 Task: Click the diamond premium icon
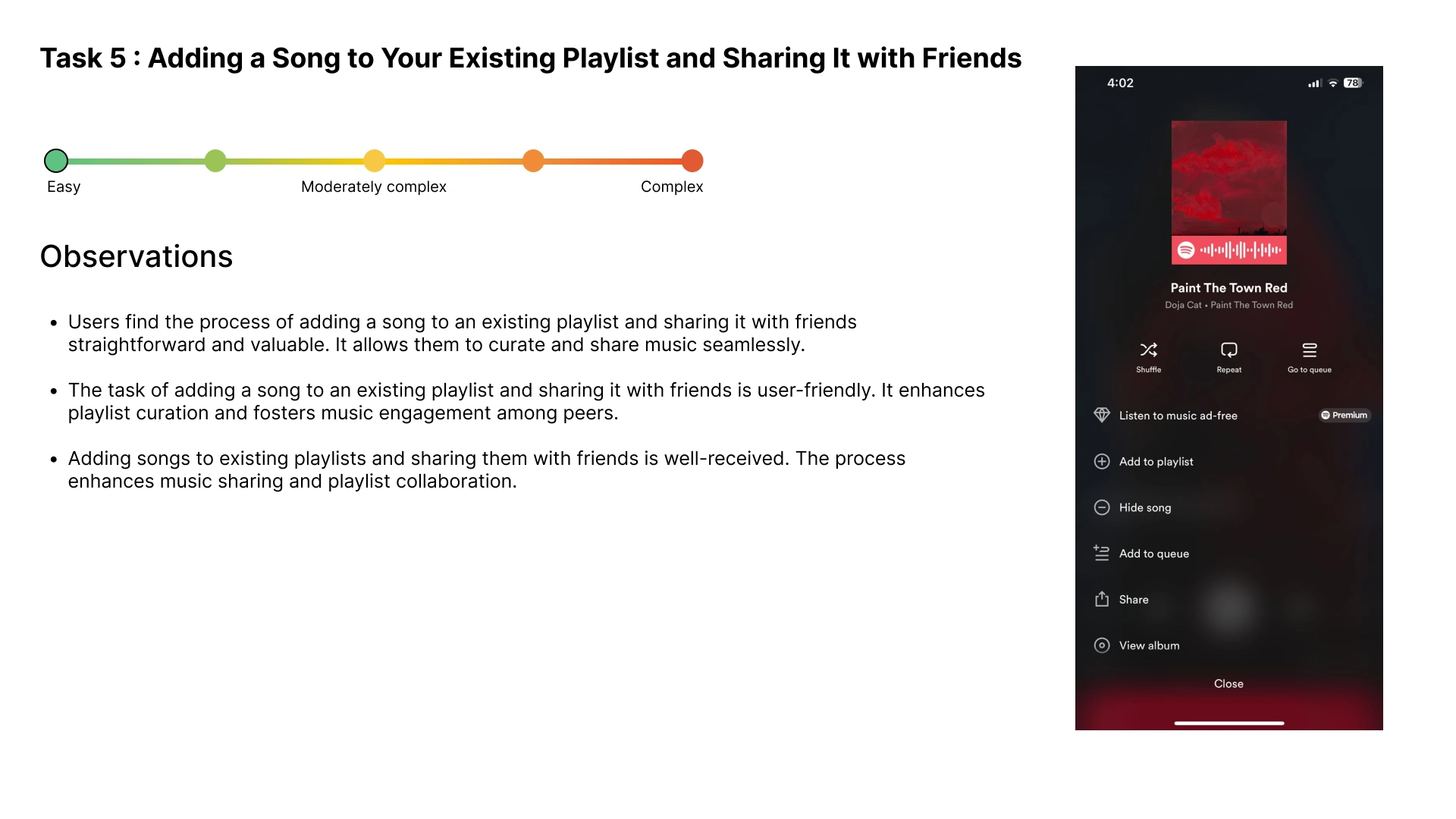click(1102, 416)
